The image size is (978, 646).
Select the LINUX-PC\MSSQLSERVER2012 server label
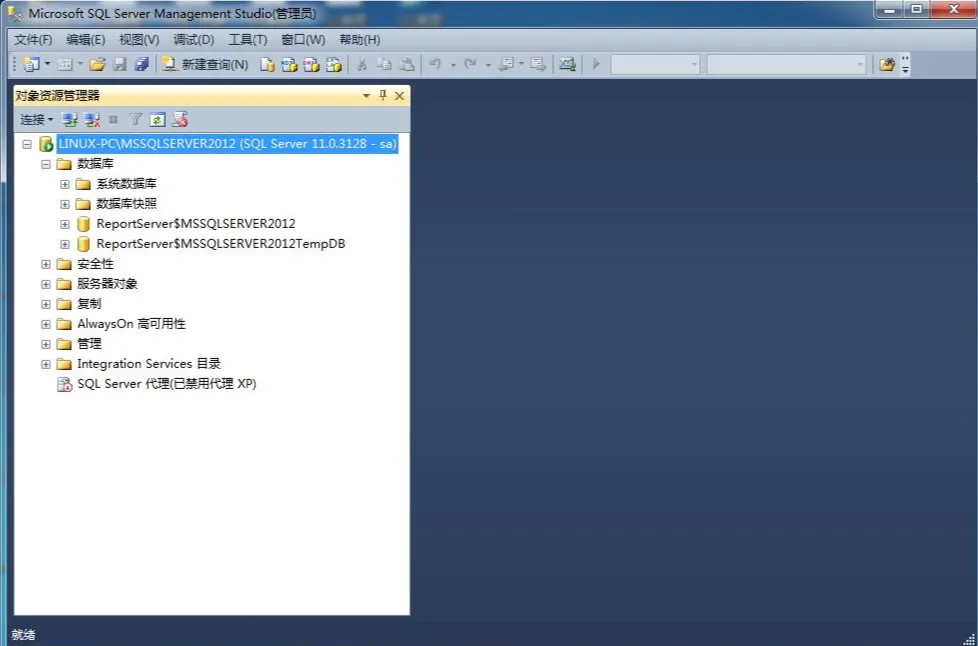(228, 144)
